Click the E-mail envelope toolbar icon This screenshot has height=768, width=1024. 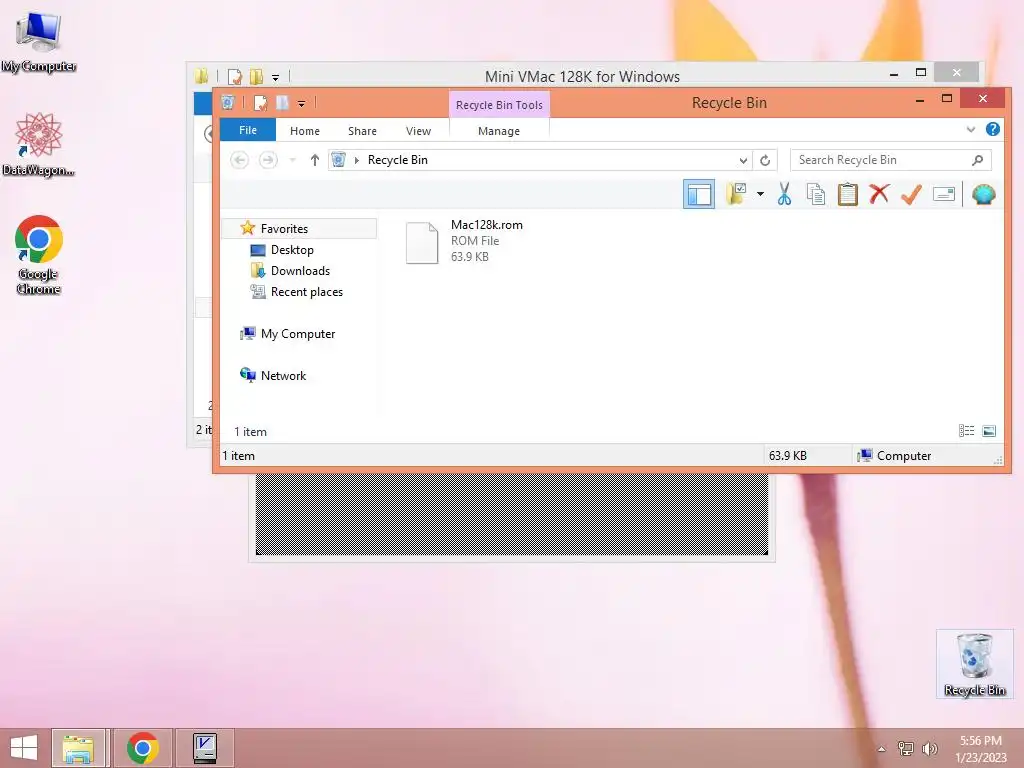[944, 194]
